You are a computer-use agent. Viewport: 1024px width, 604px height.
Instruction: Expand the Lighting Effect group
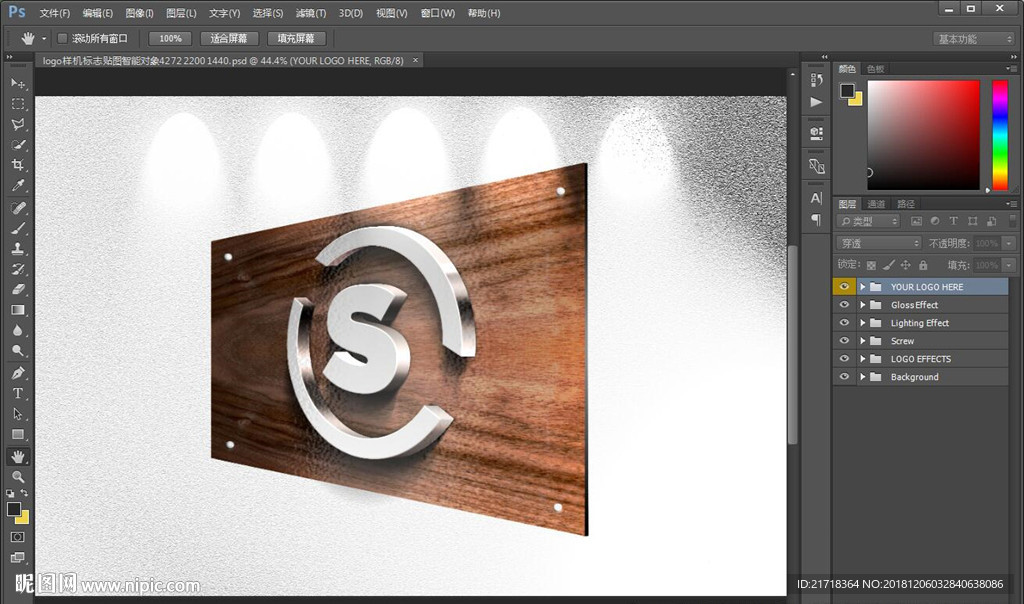[x=863, y=323]
